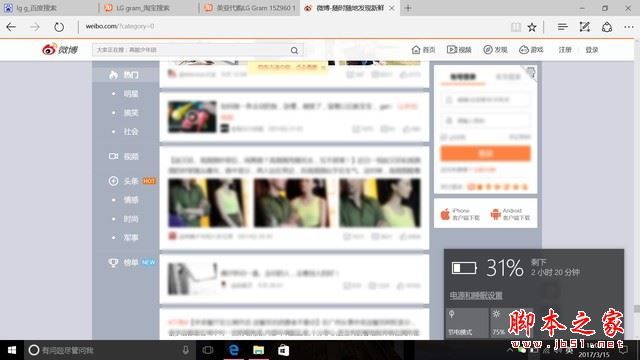
Task: Switch to the 'LG gram_淘宝搜索' tab
Action: click(149, 8)
